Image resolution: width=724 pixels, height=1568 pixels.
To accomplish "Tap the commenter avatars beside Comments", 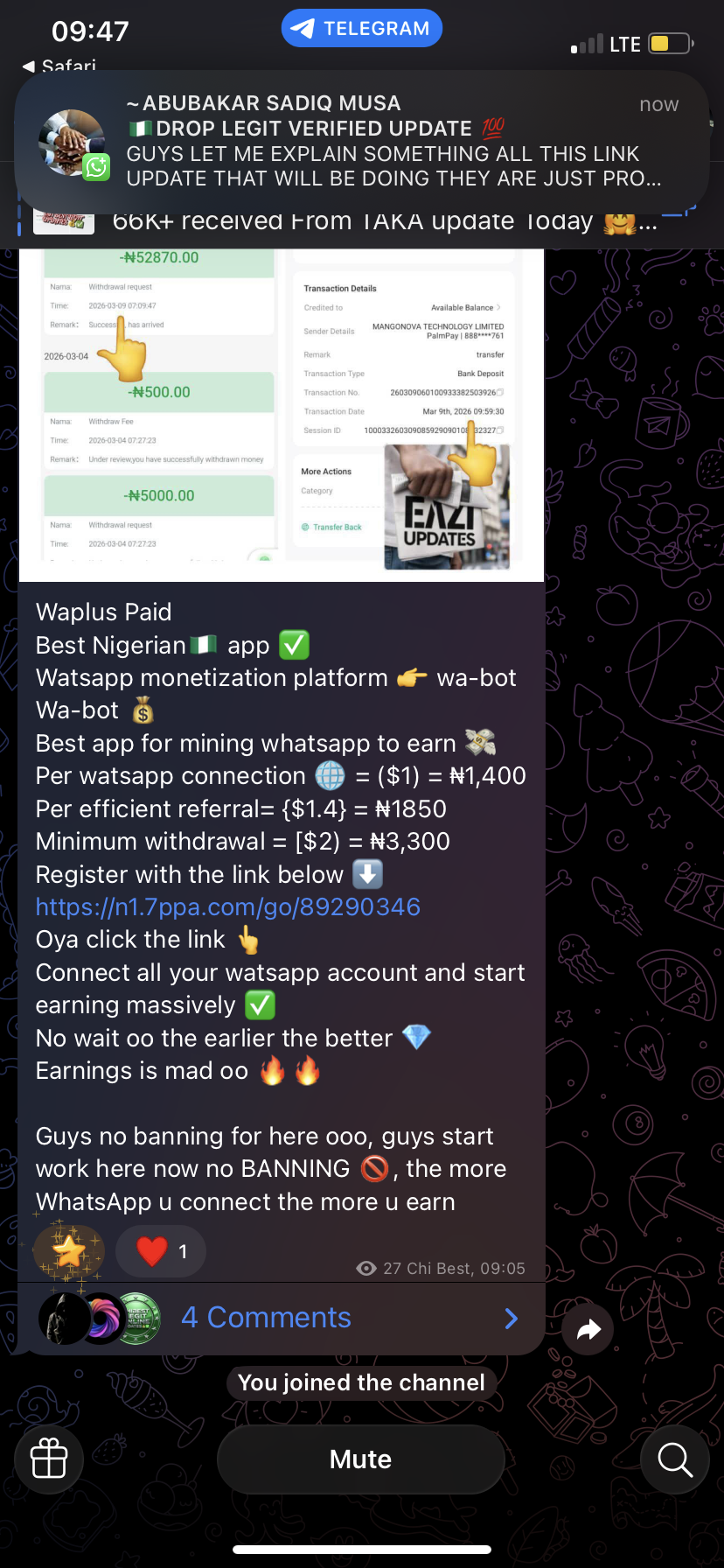I will 100,1319.
